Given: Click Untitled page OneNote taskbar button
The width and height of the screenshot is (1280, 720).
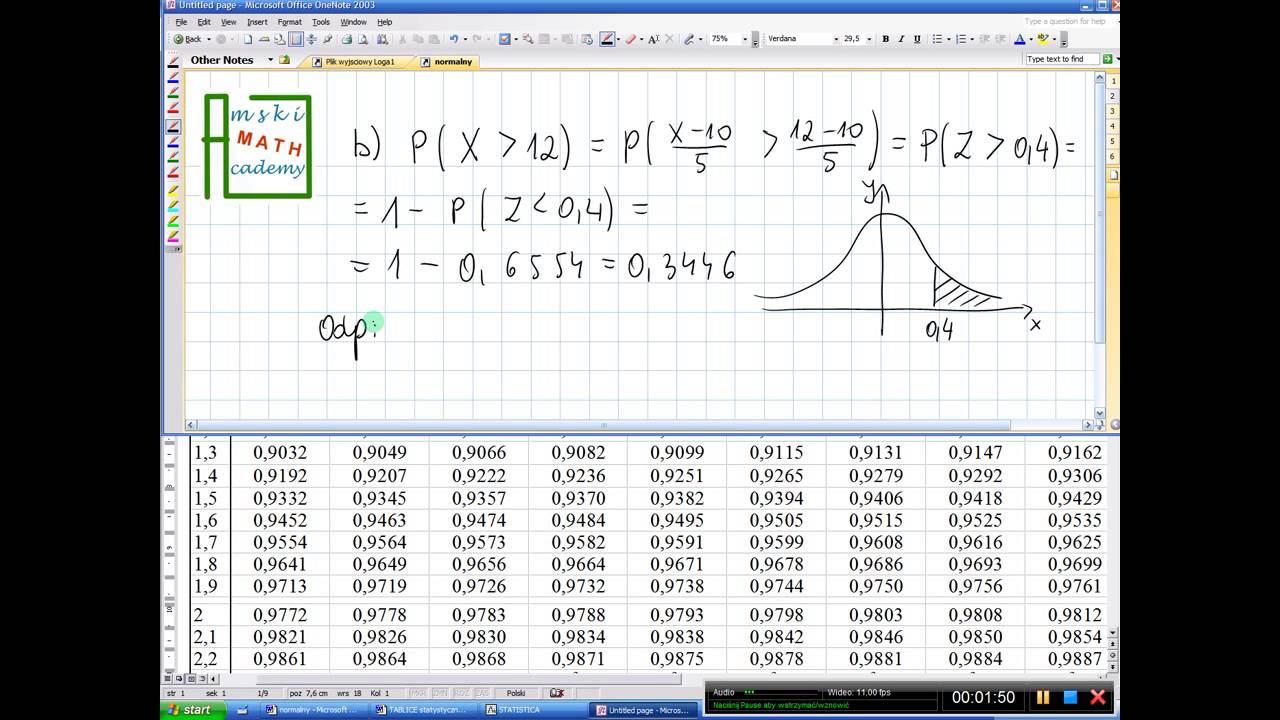Looking at the screenshot, I should pos(641,710).
